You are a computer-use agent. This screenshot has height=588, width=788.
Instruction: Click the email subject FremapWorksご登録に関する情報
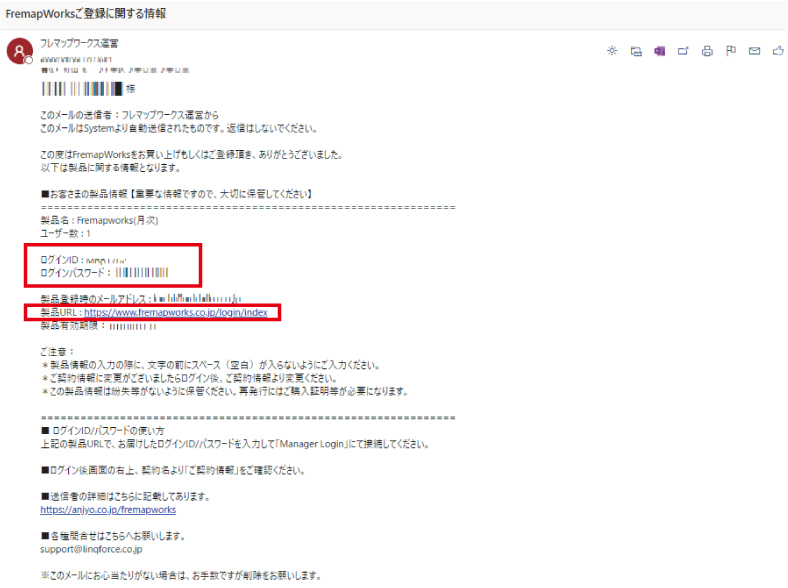coord(86,14)
